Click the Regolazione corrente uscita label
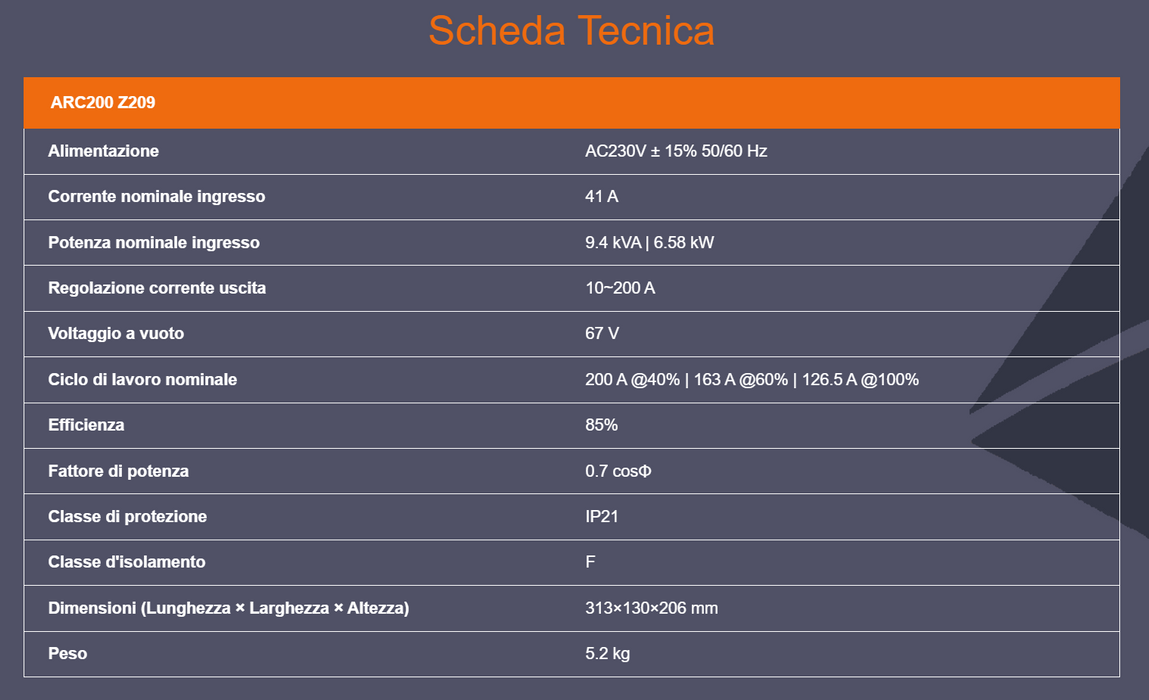The width and height of the screenshot is (1149, 700). click(x=157, y=288)
